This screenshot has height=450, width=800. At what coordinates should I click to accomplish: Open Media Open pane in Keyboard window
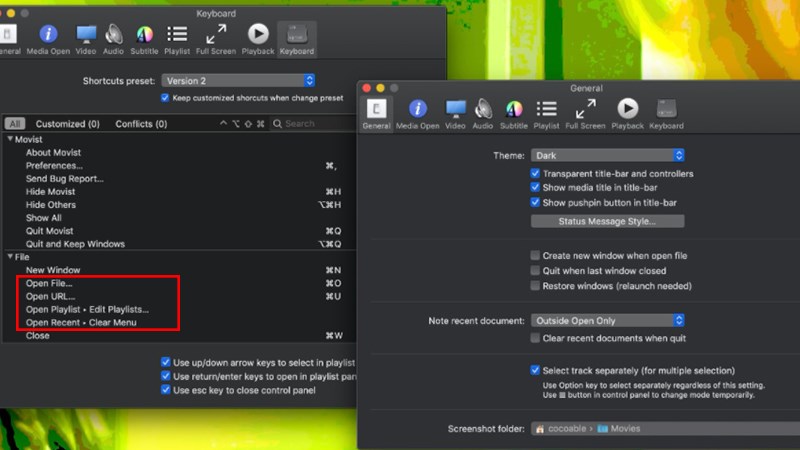pos(48,39)
